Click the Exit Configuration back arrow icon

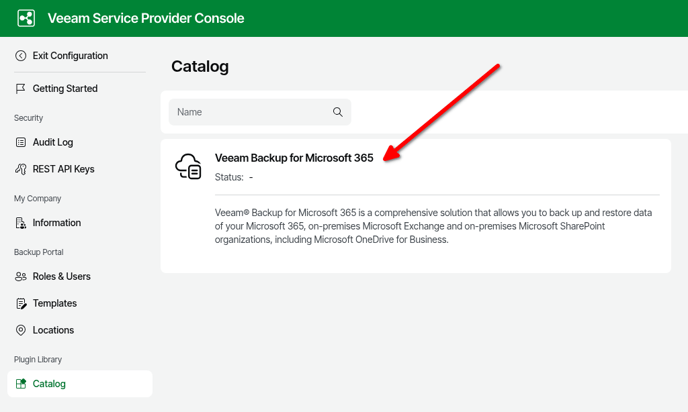tap(21, 56)
